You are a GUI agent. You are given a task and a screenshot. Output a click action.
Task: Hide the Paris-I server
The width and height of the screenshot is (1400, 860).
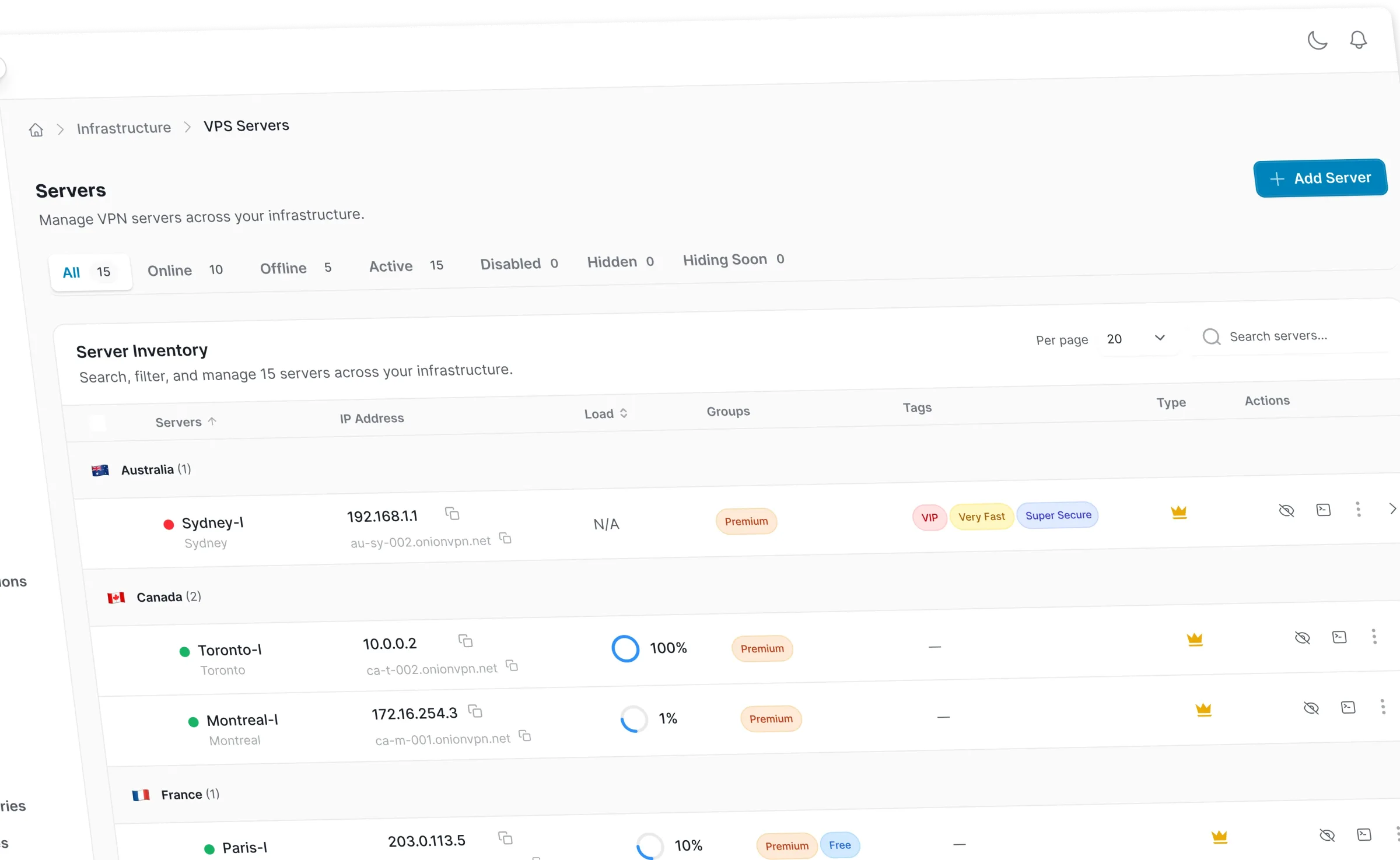tap(1327, 836)
